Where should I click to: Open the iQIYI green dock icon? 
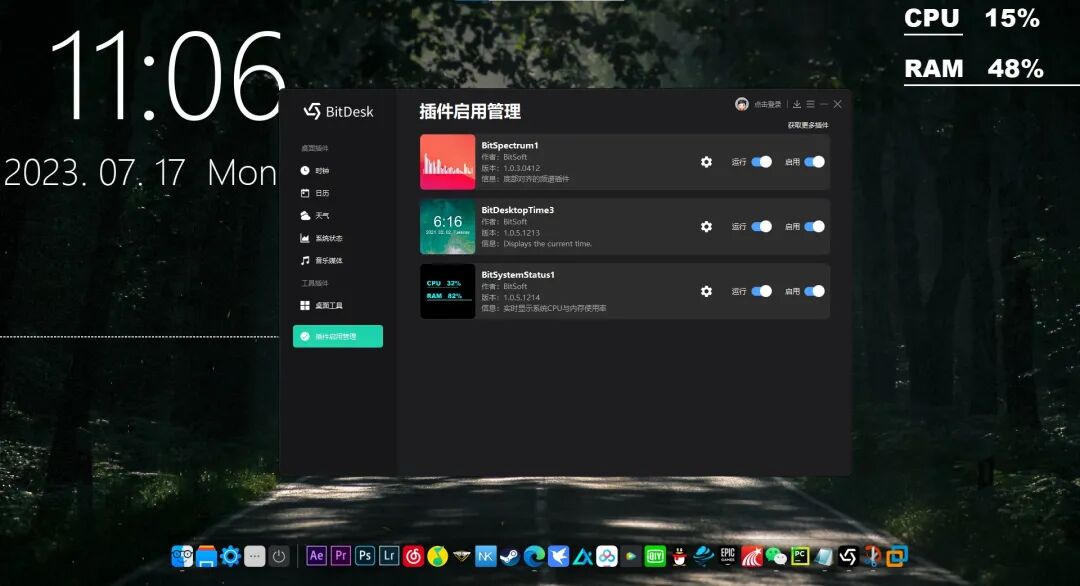coord(655,556)
